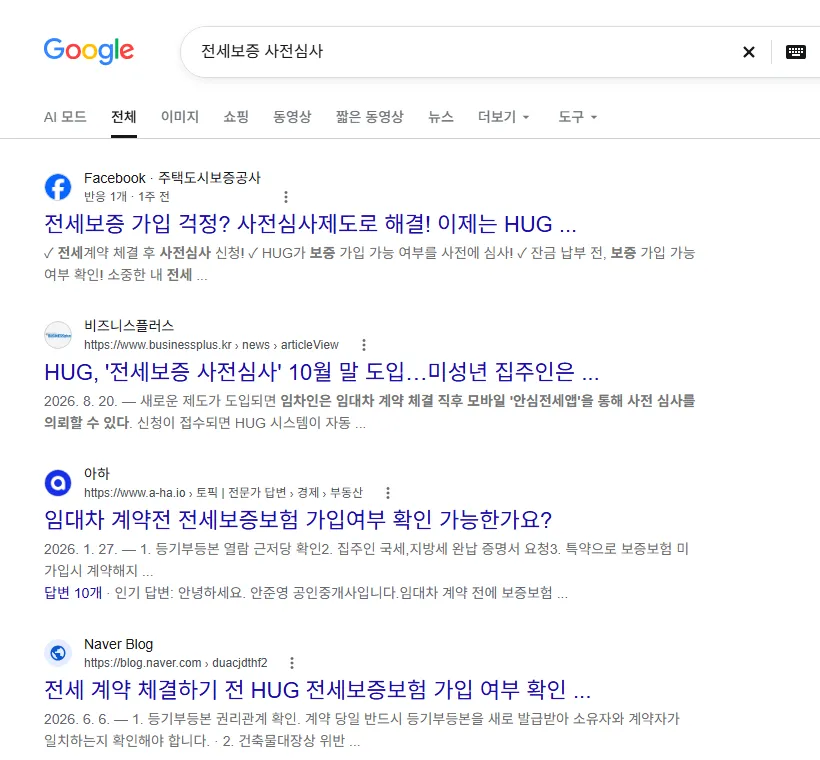Click the Google logo
The image size is (820, 760).
click(x=89, y=51)
